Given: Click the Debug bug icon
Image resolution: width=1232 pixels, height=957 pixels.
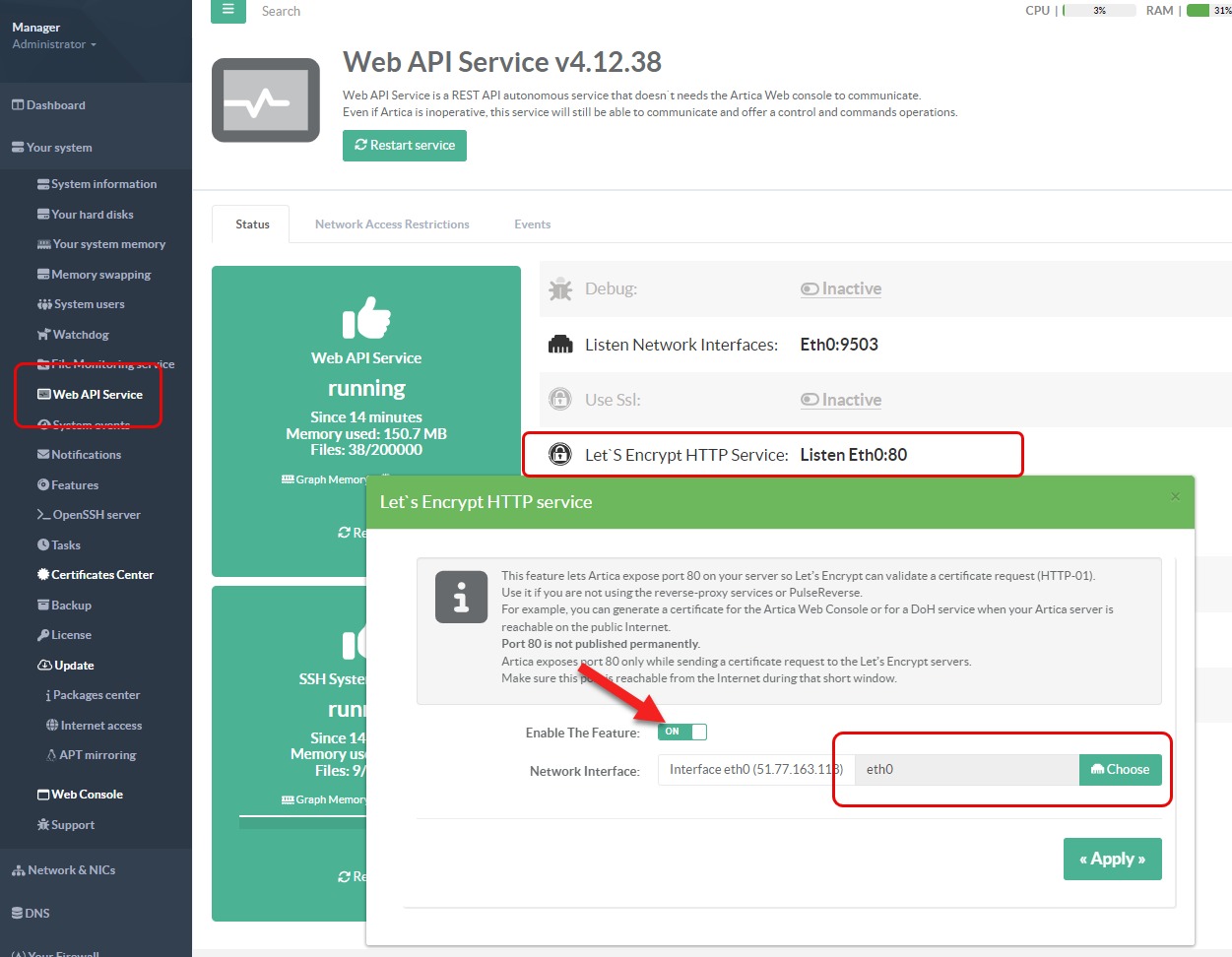Looking at the screenshot, I should 560,289.
